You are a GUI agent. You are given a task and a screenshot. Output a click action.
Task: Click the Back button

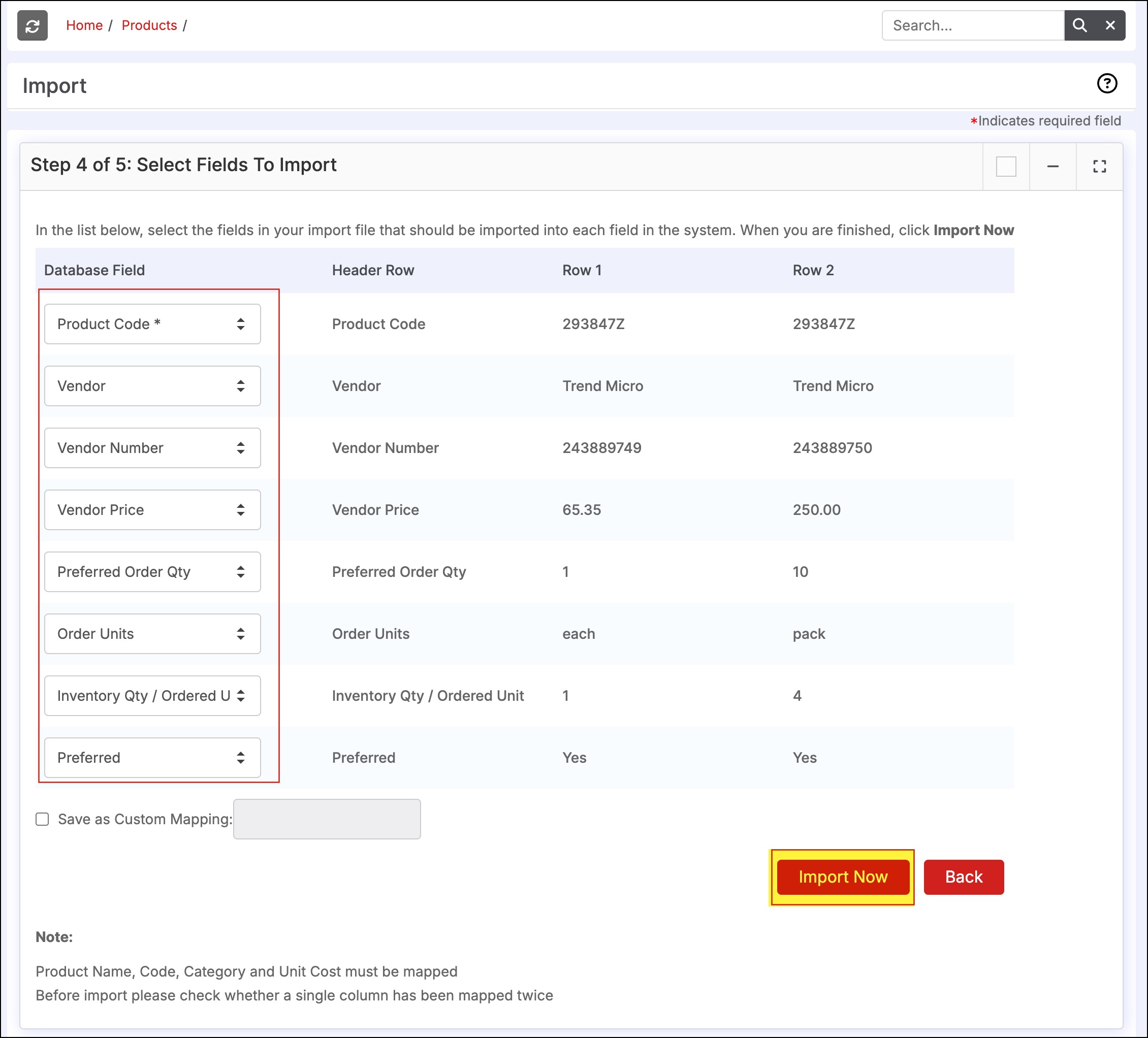coord(964,877)
